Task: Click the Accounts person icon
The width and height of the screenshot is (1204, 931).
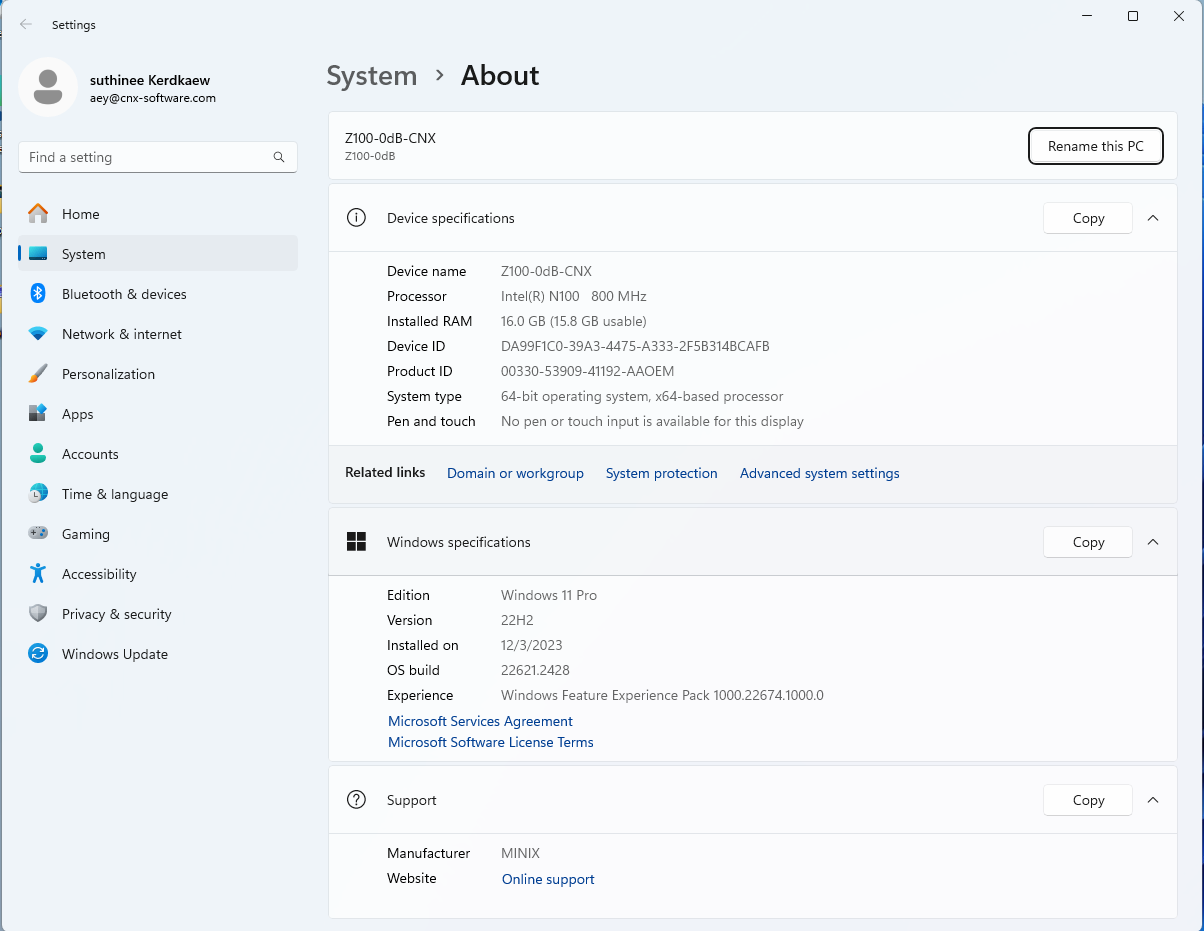Action: click(38, 454)
